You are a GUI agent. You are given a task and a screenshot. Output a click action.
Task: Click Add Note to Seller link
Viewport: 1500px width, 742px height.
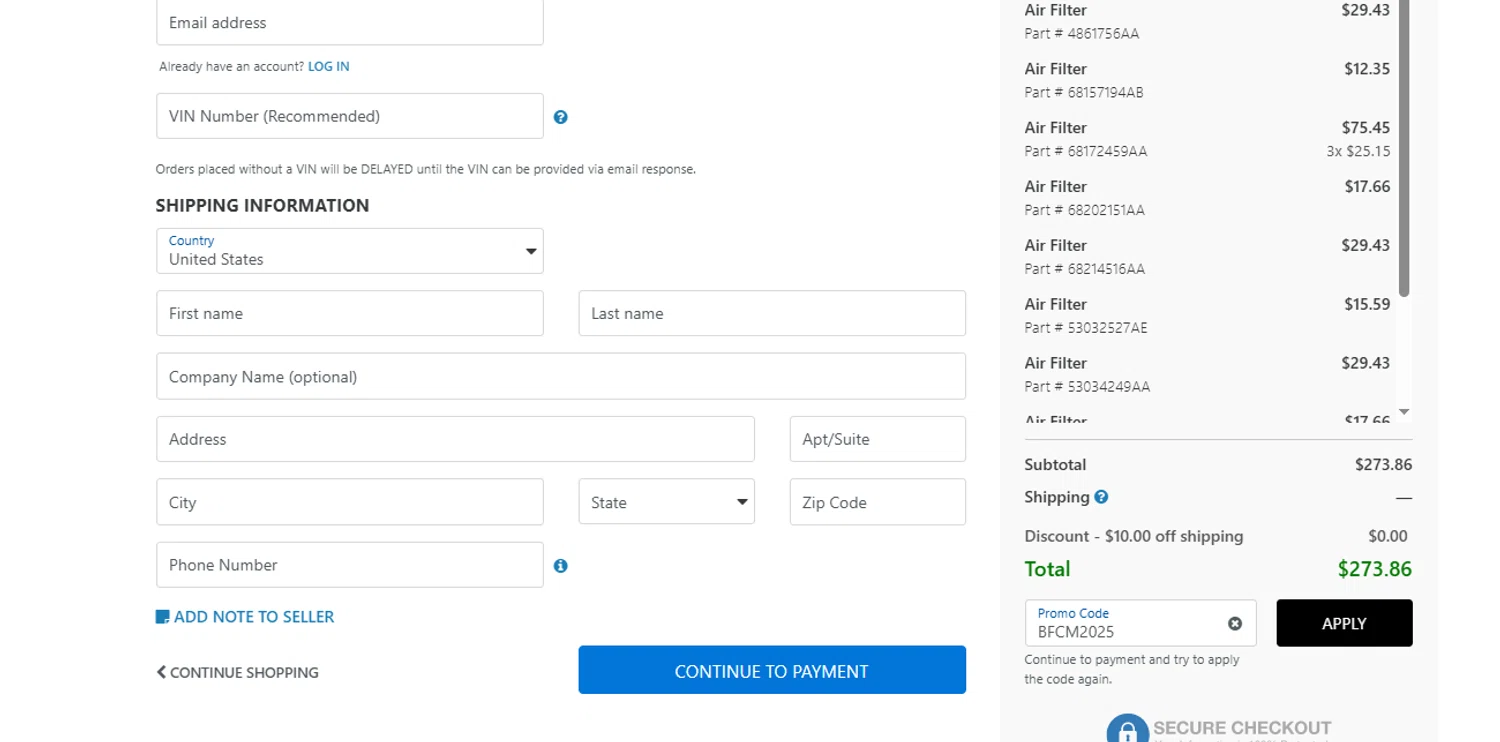pyautogui.click(x=254, y=617)
